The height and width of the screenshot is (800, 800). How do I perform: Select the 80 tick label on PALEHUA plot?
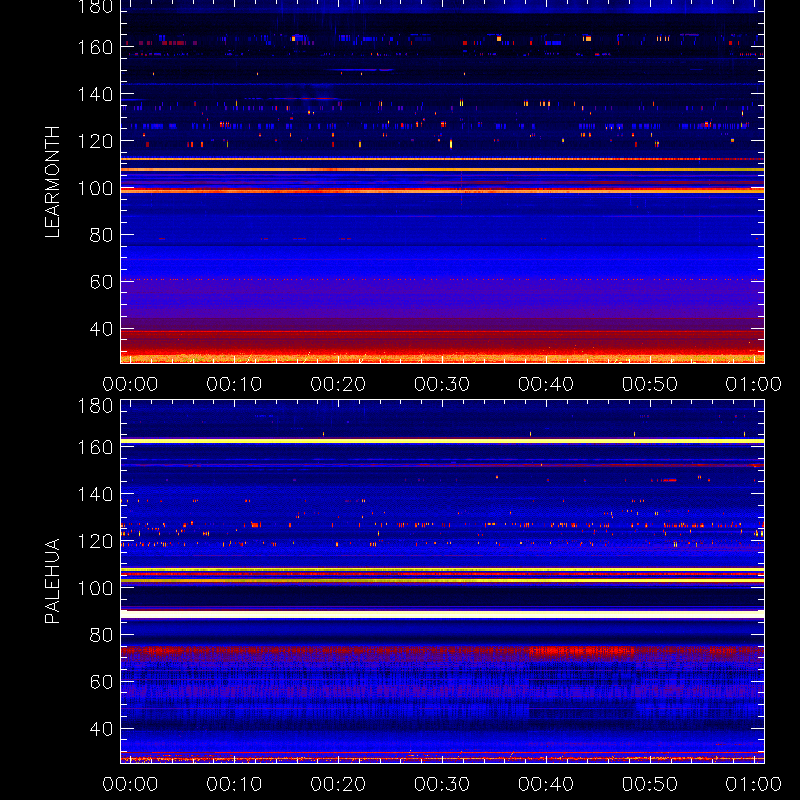(101, 635)
